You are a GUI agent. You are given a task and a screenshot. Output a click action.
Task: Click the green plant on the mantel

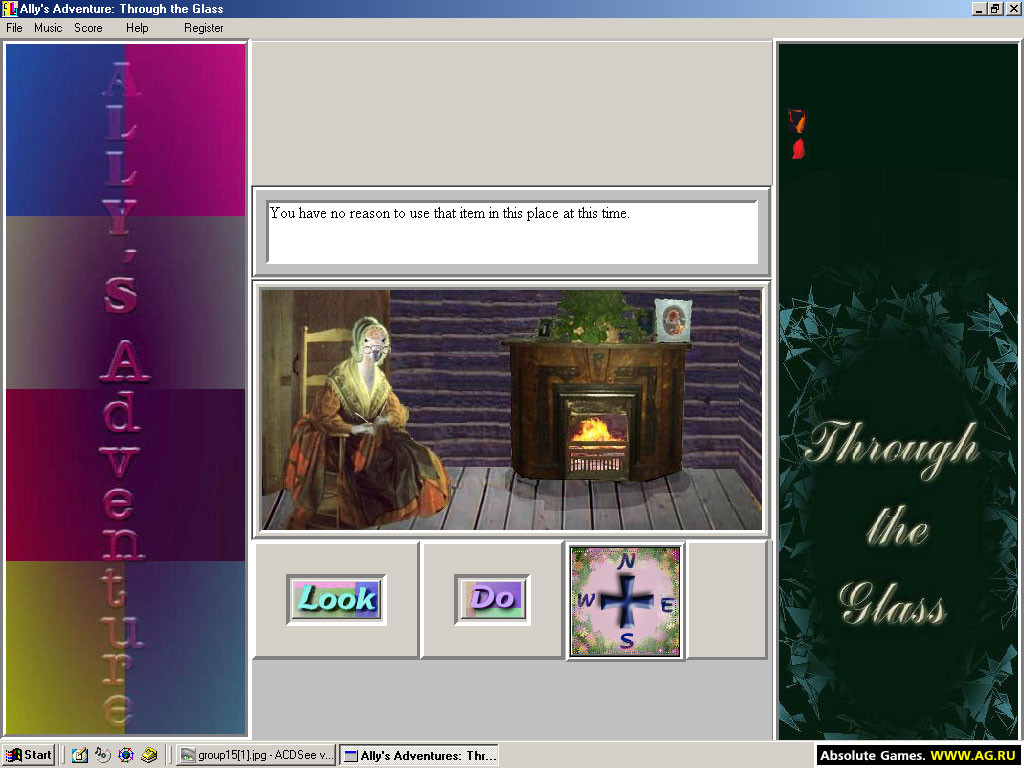coord(595,316)
